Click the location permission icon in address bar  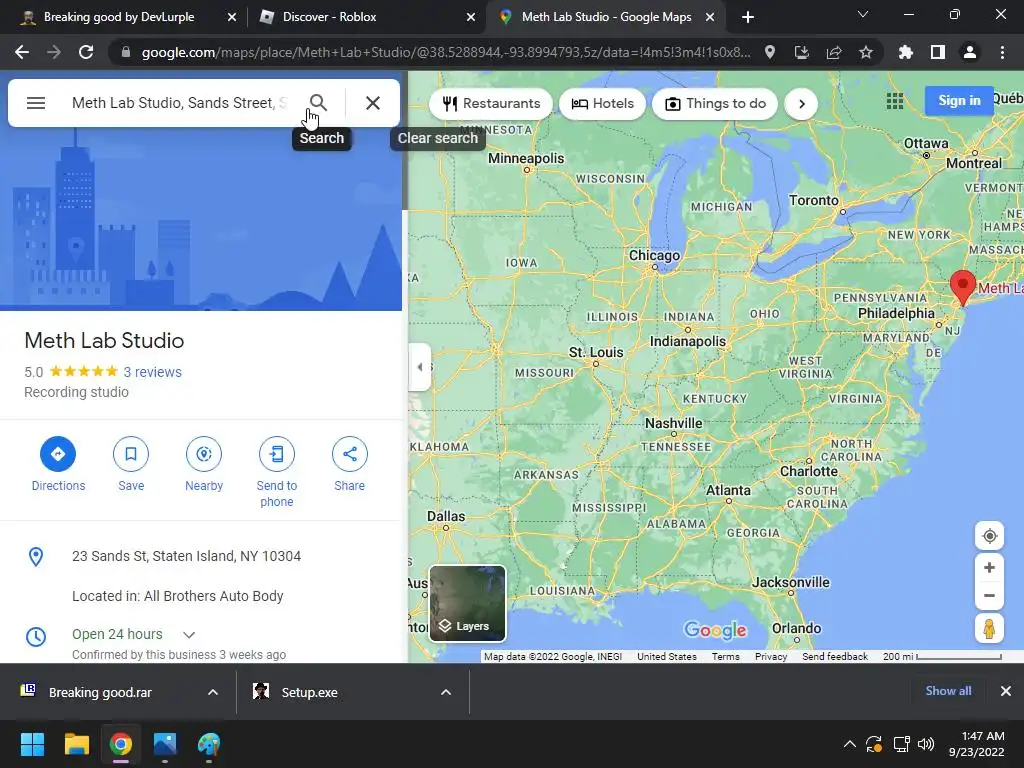[770, 52]
